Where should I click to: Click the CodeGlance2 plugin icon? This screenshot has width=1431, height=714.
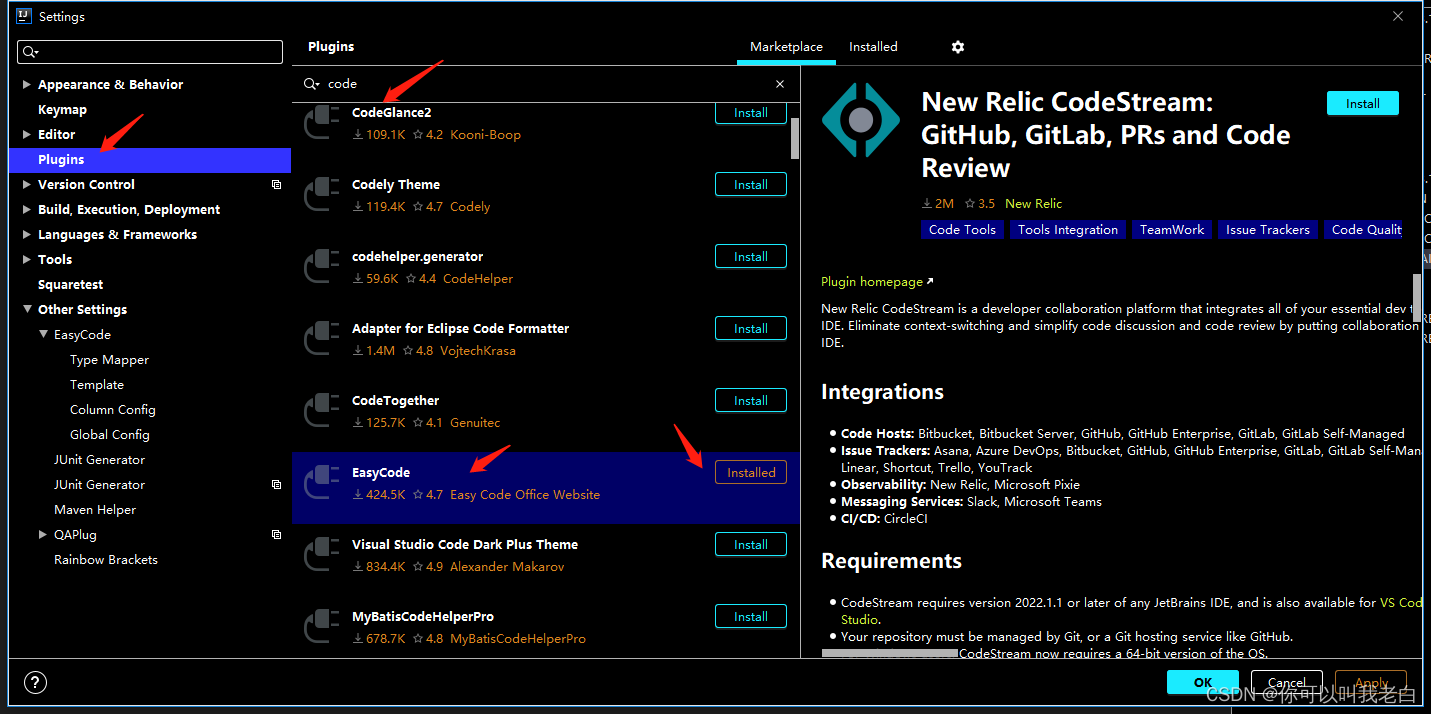(x=322, y=123)
